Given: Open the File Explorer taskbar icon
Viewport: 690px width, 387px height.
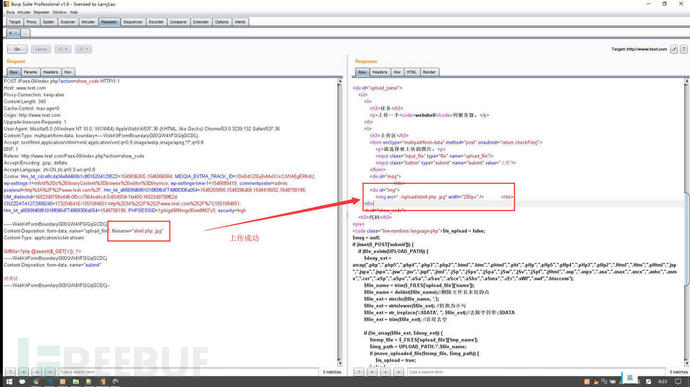Looking at the screenshot, I should 76,382.
